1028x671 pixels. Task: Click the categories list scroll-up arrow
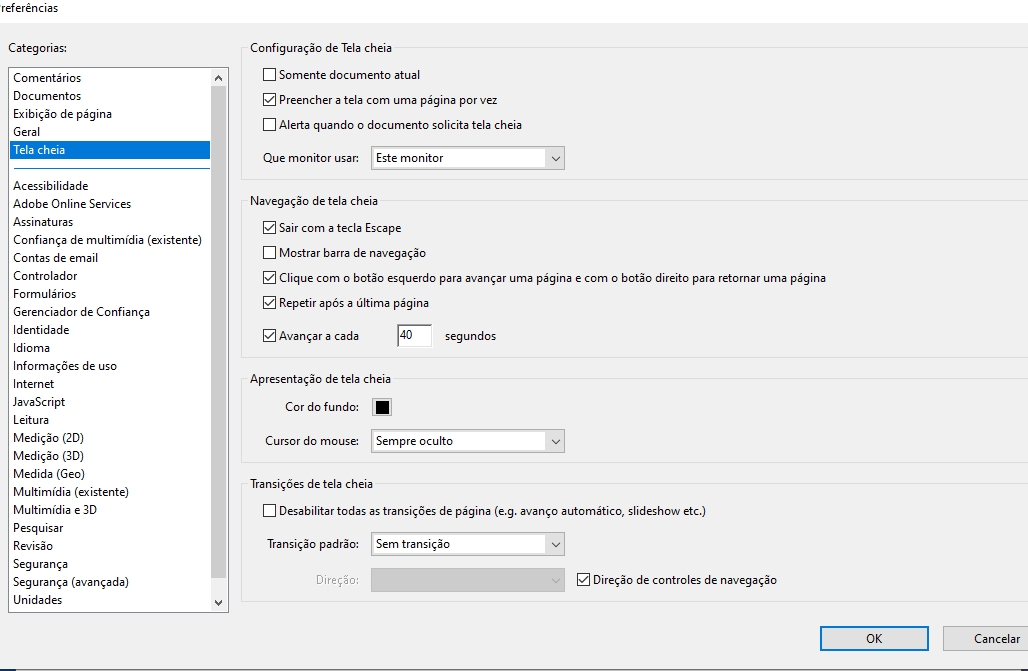click(219, 78)
